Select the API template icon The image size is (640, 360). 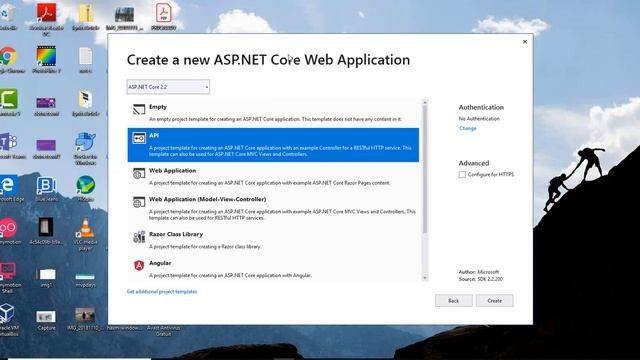click(x=139, y=138)
